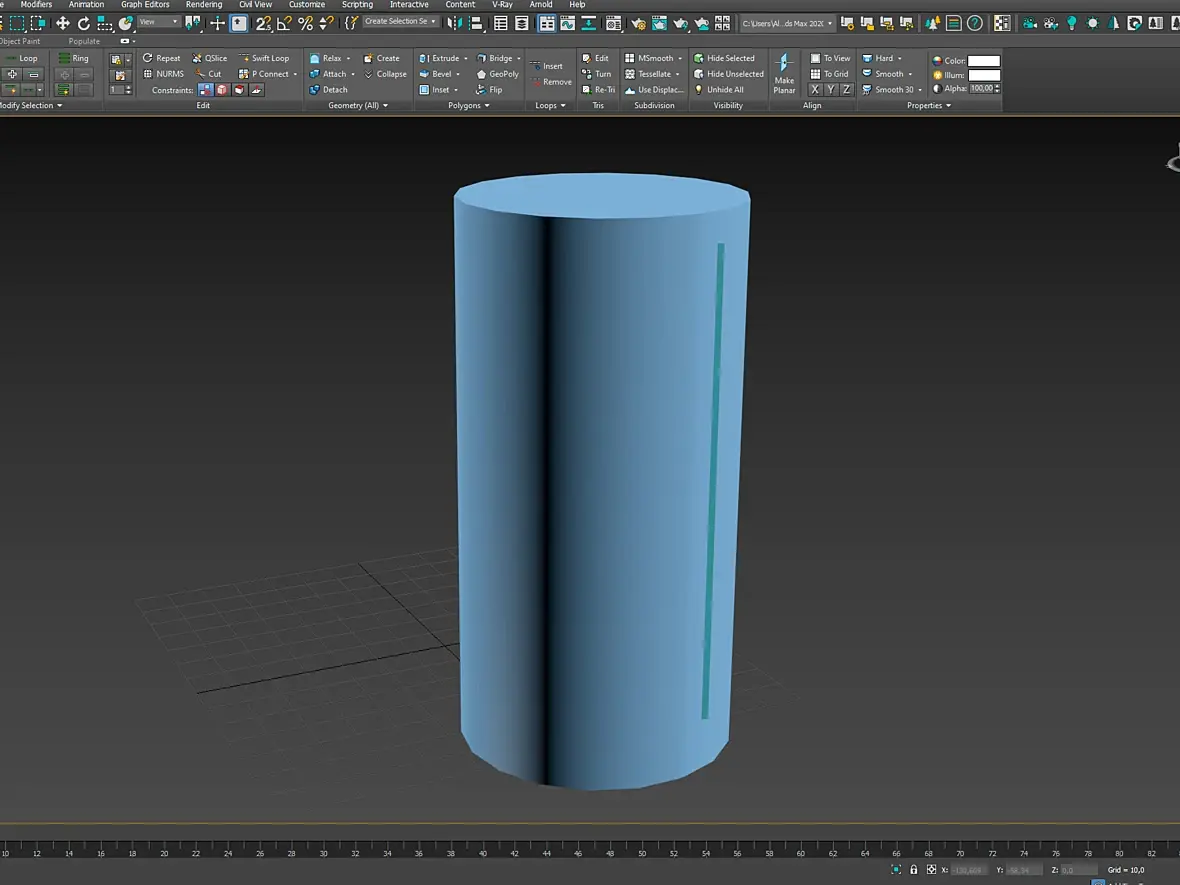Click the Hide Selected button
The width and height of the screenshot is (1180, 885).
(724, 58)
